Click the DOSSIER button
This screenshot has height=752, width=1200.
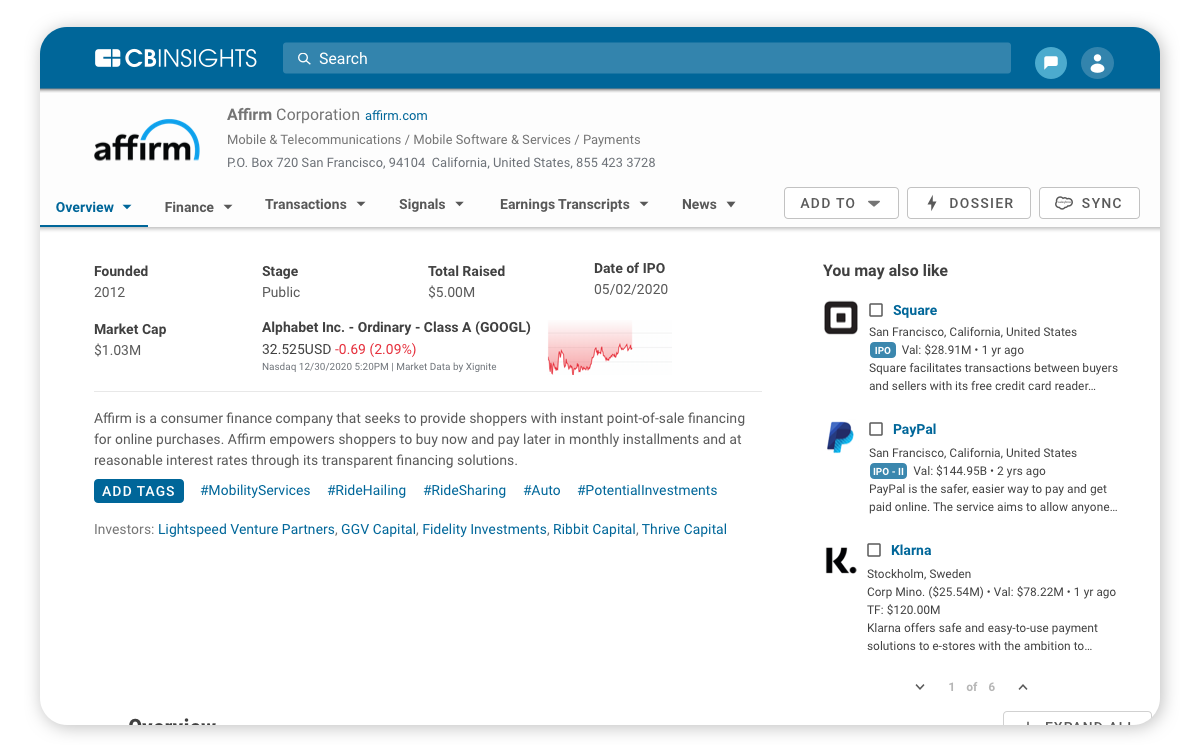point(969,203)
